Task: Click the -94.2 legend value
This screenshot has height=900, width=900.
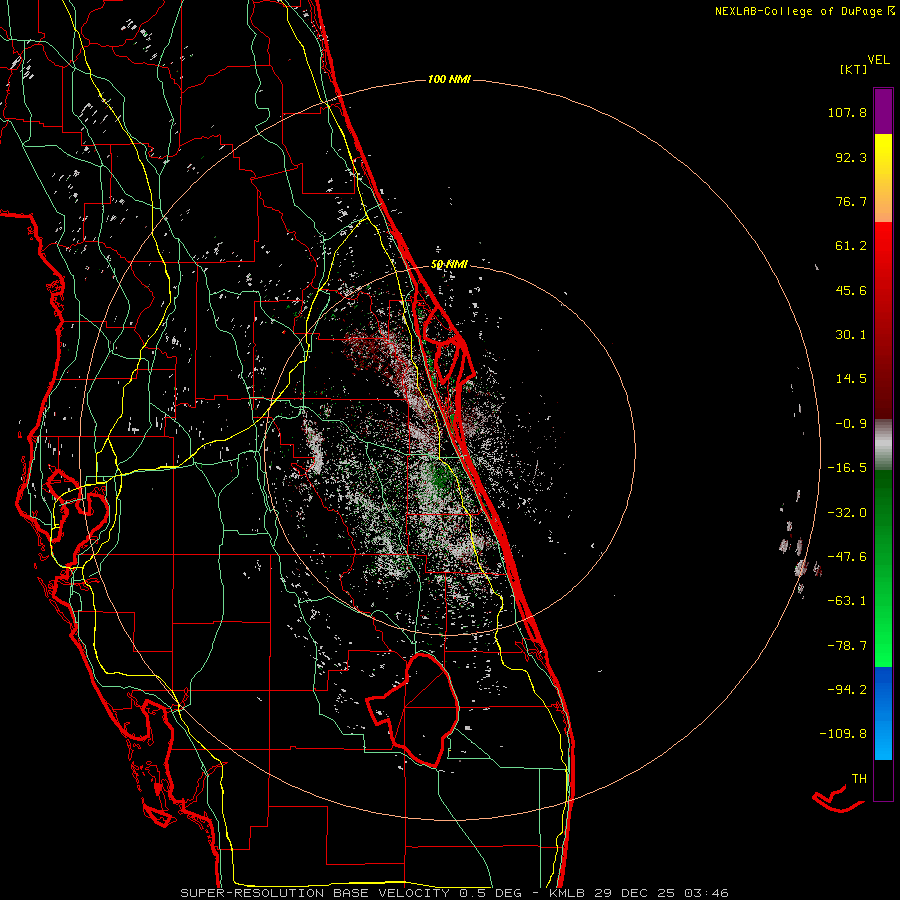Action: [847, 689]
